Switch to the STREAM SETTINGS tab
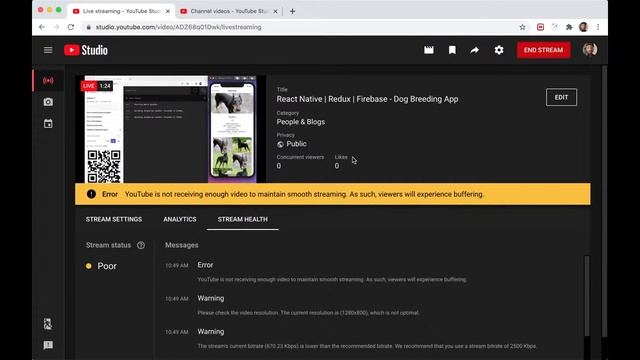The image size is (640, 360). click(114, 219)
